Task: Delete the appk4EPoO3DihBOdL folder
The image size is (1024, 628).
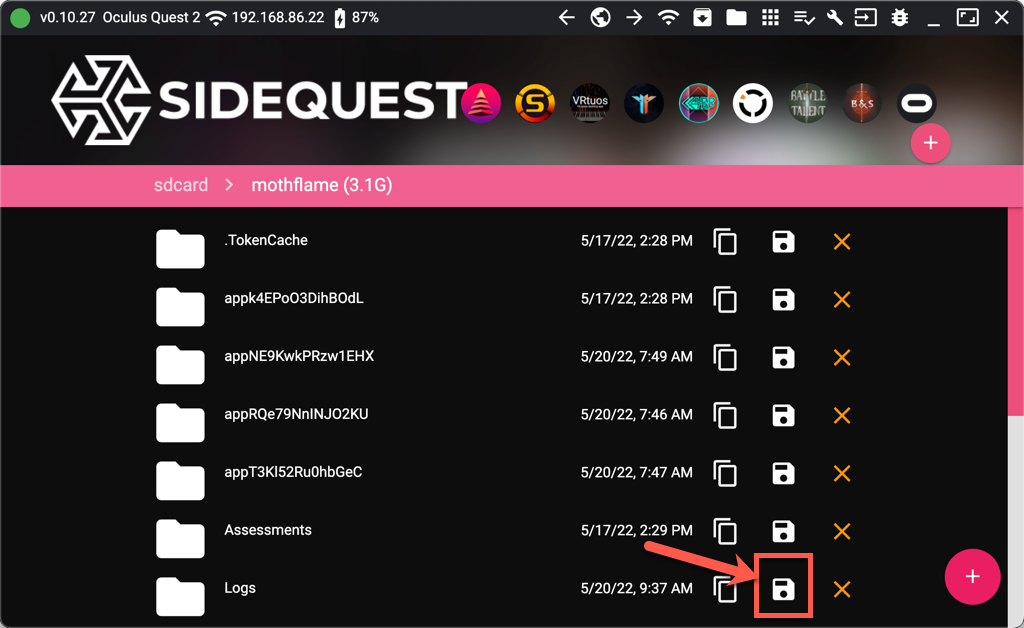Action: [x=842, y=300]
